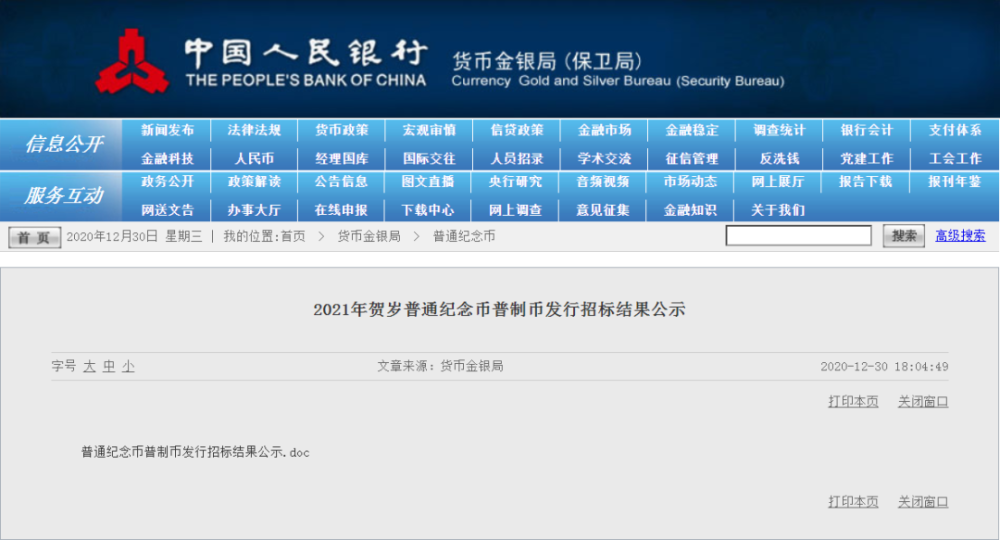Select 报告下载 in navigation
Screen dimensions: 1000x540
865,181
